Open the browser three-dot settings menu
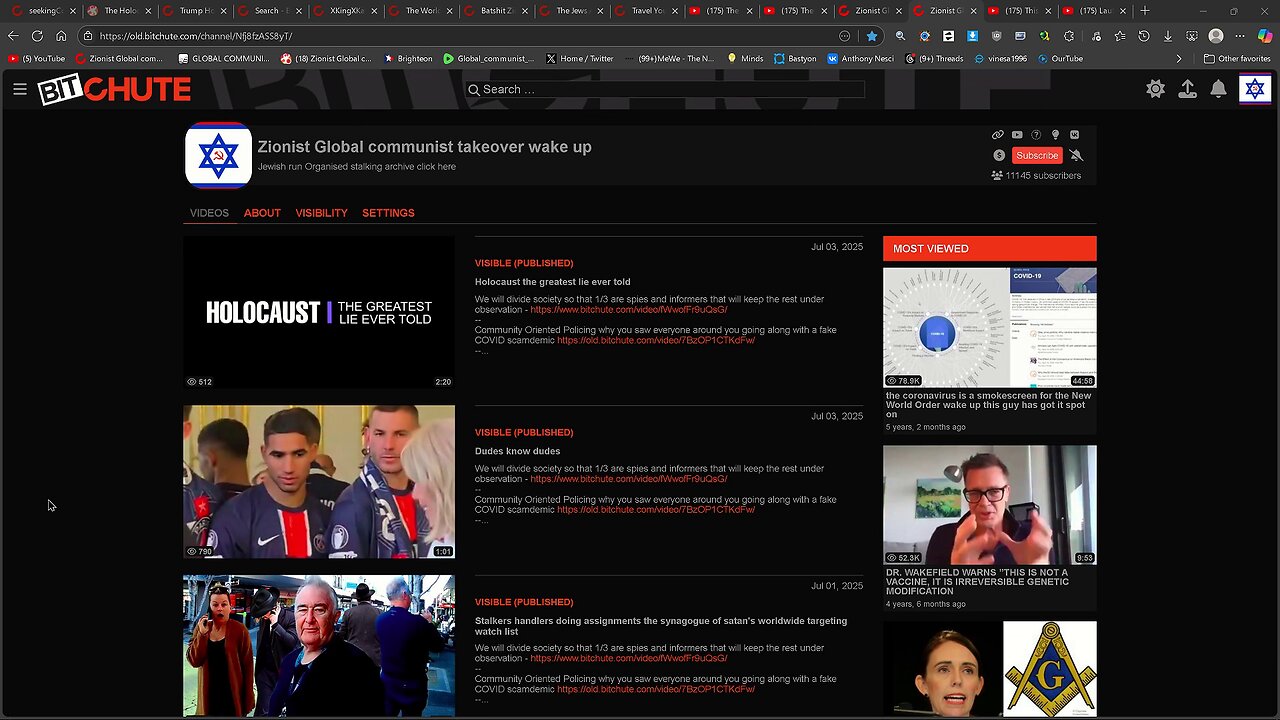The width and height of the screenshot is (1280, 720). pos(1240,35)
